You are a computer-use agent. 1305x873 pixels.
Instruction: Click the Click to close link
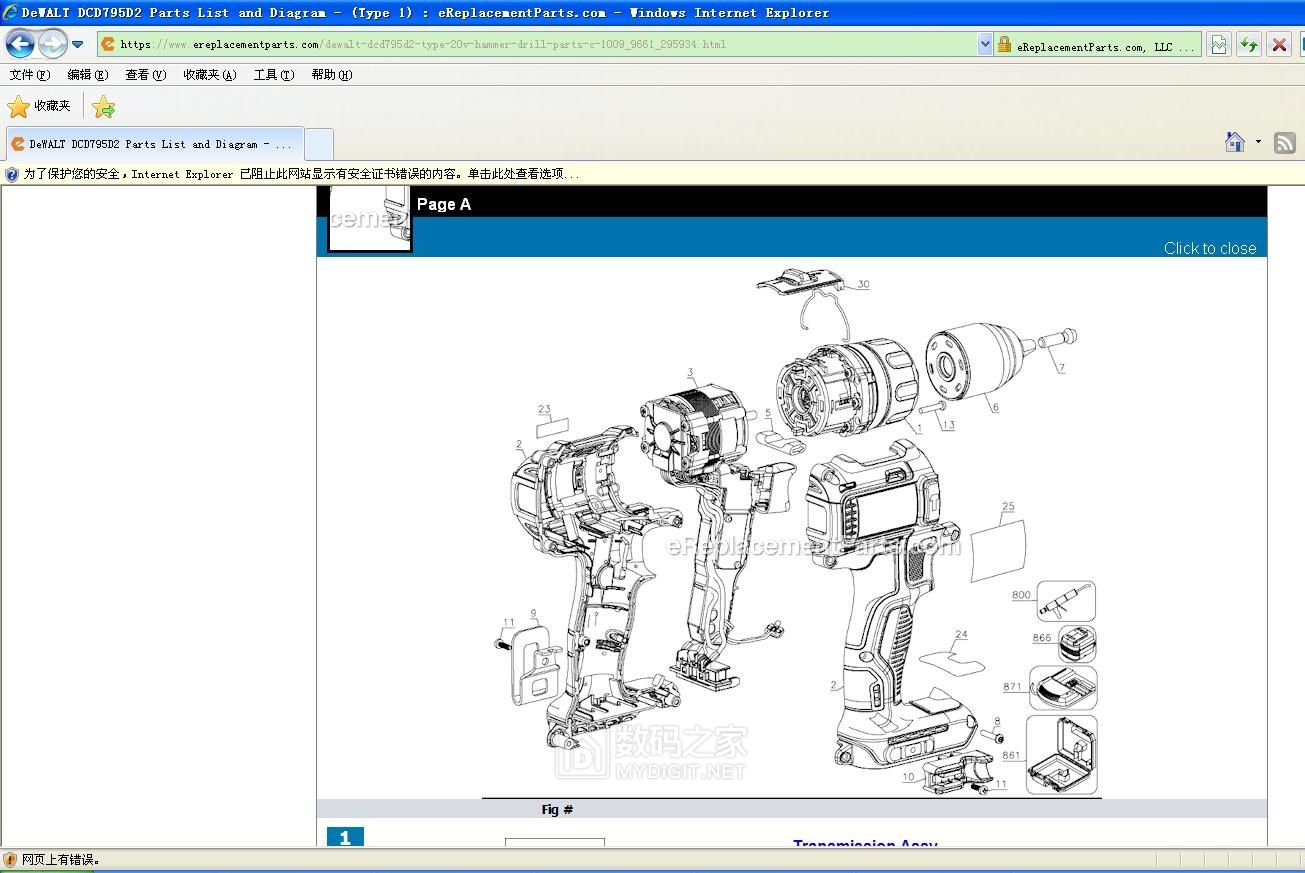[1210, 248]
